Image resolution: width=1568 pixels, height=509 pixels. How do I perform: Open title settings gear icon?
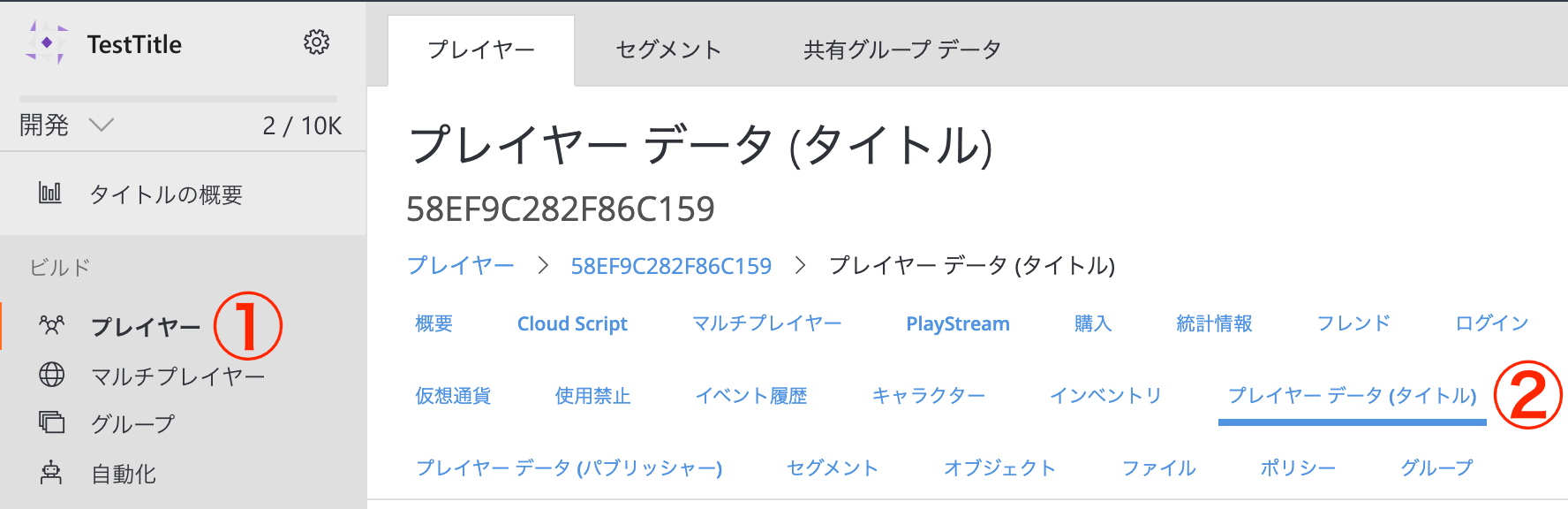click(x=316, y=42)
